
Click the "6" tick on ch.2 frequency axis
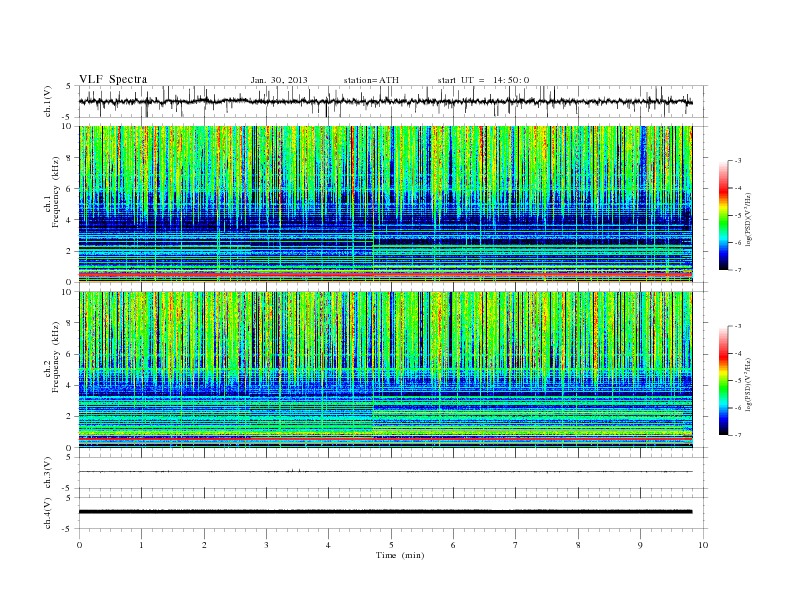[x=71, y=354]
